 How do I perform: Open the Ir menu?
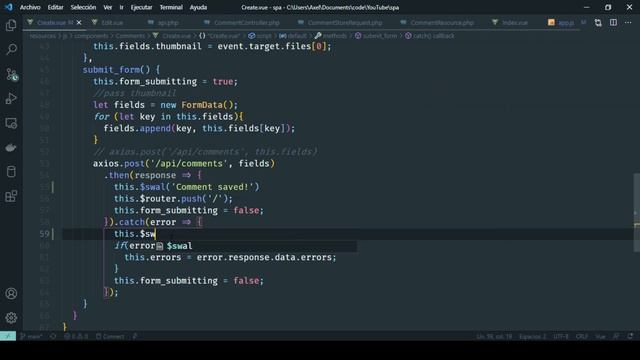[x=121, y=7]
